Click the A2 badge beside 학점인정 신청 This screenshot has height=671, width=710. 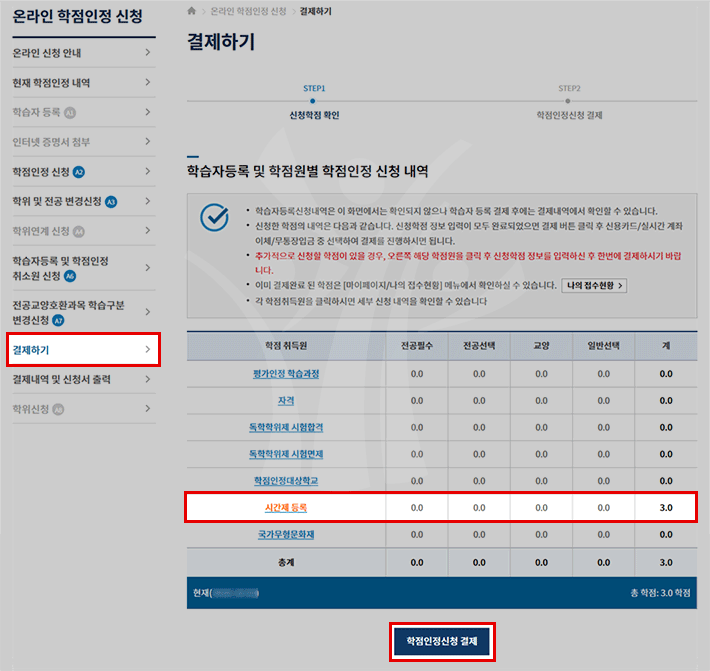point(79,172)
